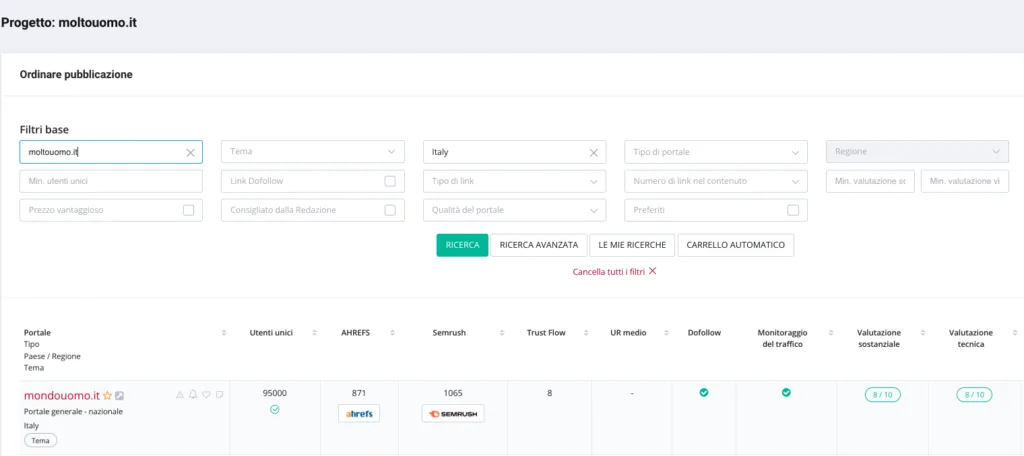Clear the moltouomo.it filter with the X
Viewport: 1024px width, 456px height.
tap(190, 152)
